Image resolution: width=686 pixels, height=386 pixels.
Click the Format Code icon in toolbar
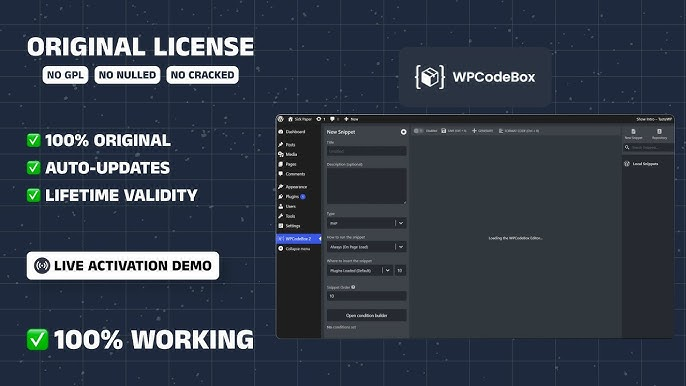[x=501, y=131]
